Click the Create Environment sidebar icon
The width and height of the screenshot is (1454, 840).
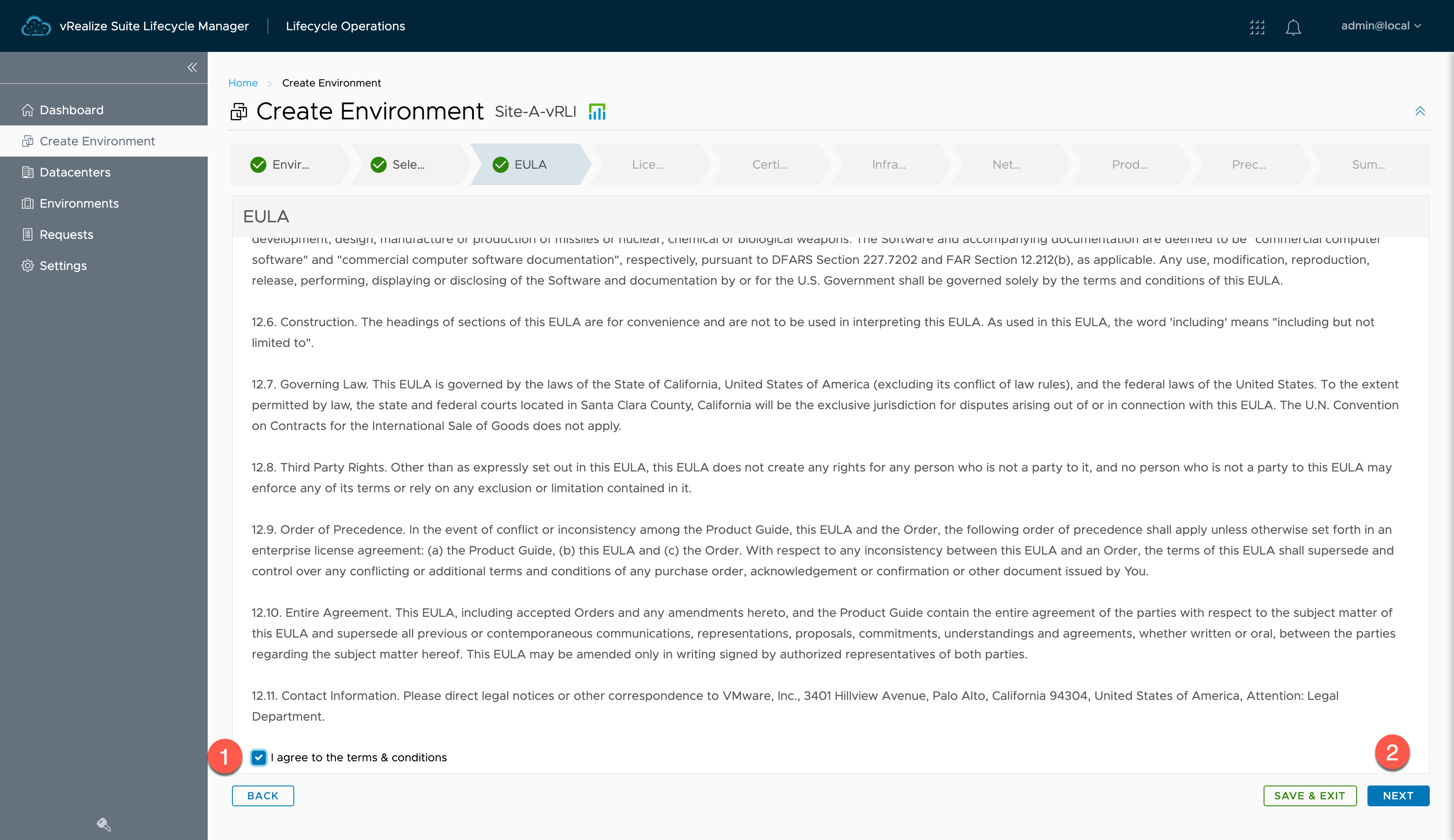pyautogui.click(x=28, y=141)
